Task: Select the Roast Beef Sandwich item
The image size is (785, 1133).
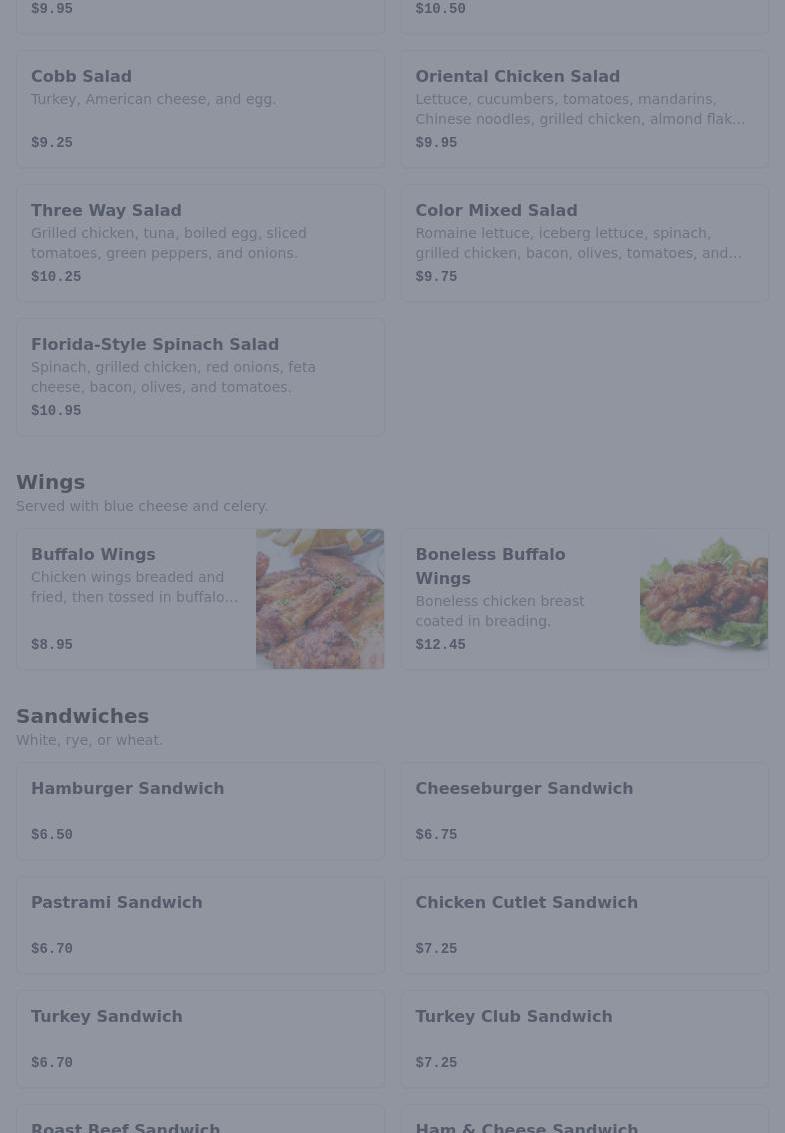Action: pos(200,1119)
